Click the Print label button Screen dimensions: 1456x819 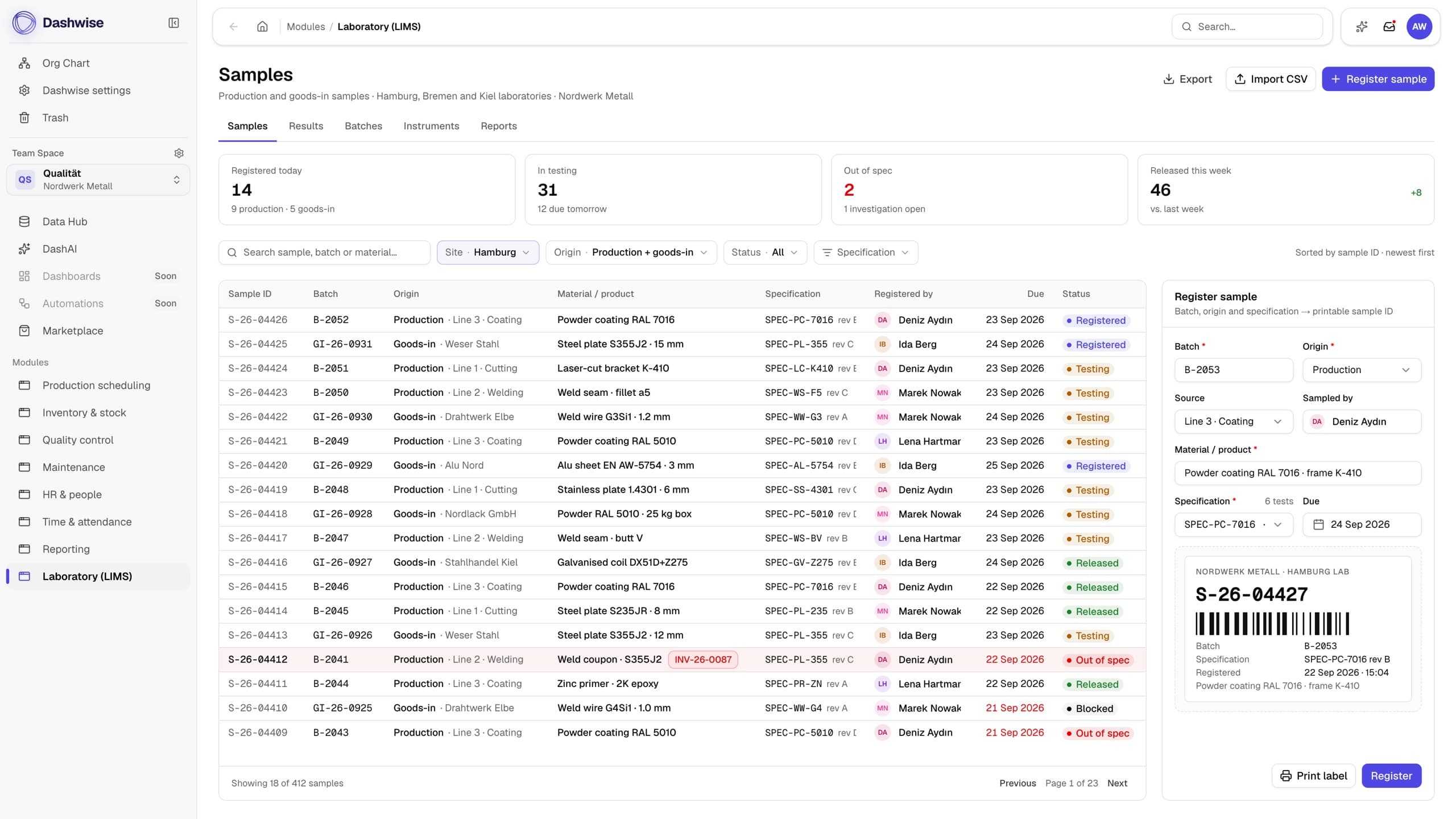1313,776
